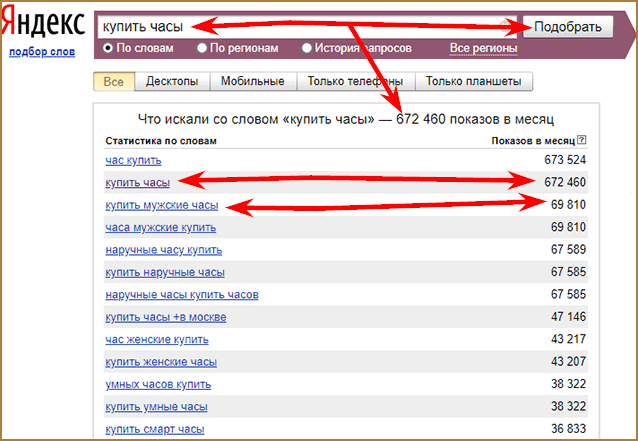Viewport: 638px width, 441px height.
Task: Switch to the Только телефоны tab
Action: click(356, 81)
